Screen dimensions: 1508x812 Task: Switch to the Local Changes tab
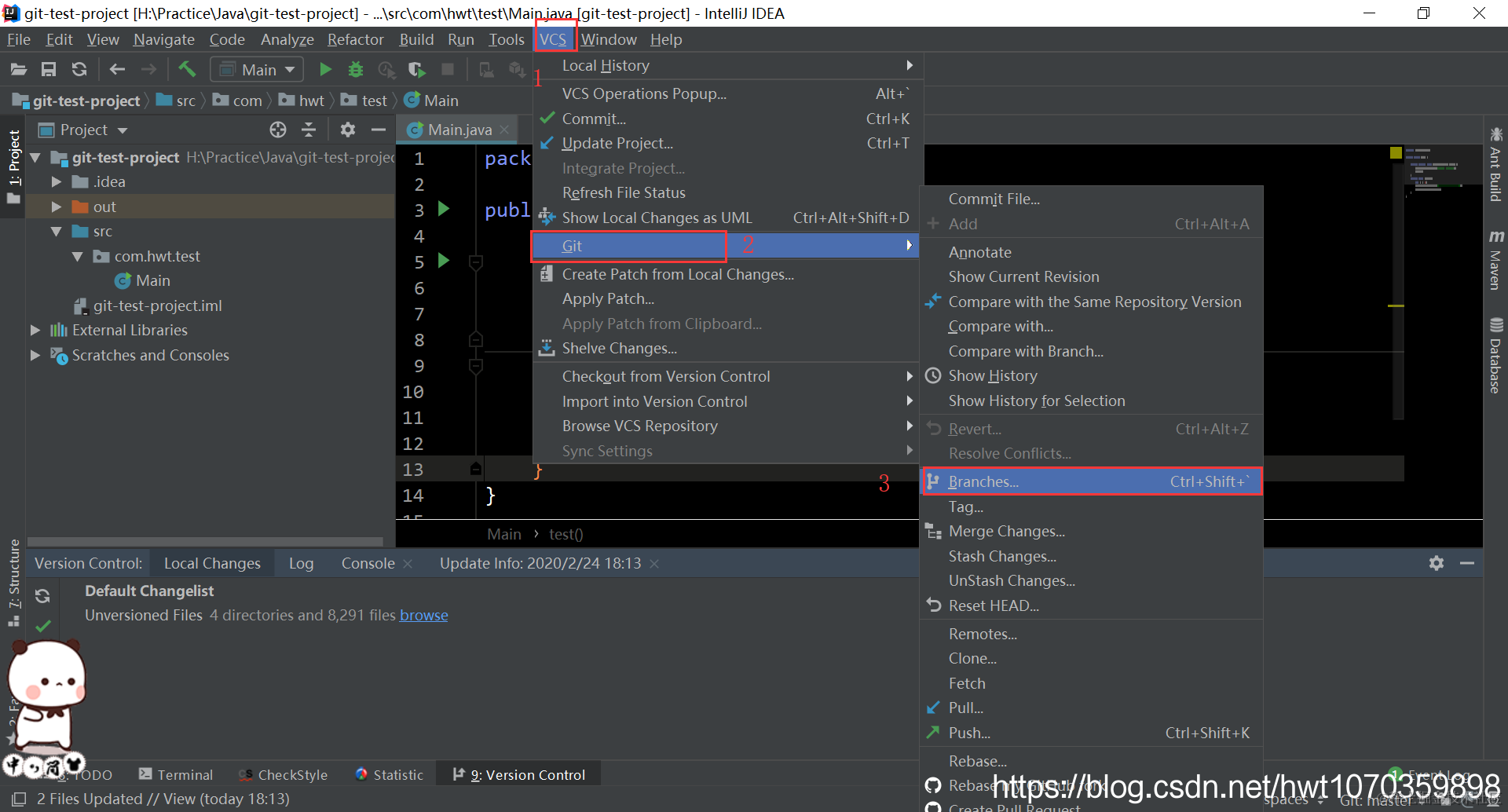click(212, 563)
